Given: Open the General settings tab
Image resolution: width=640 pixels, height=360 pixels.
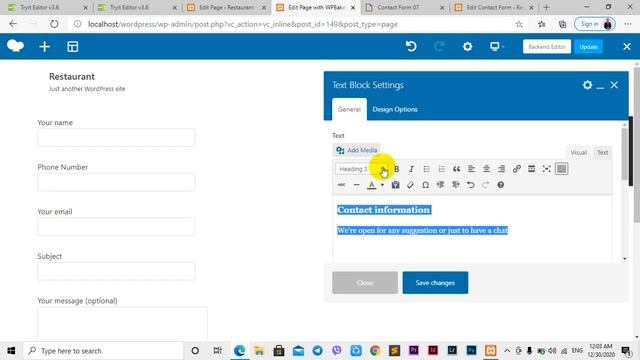Looking at the screenshot, I should [349, 109].
